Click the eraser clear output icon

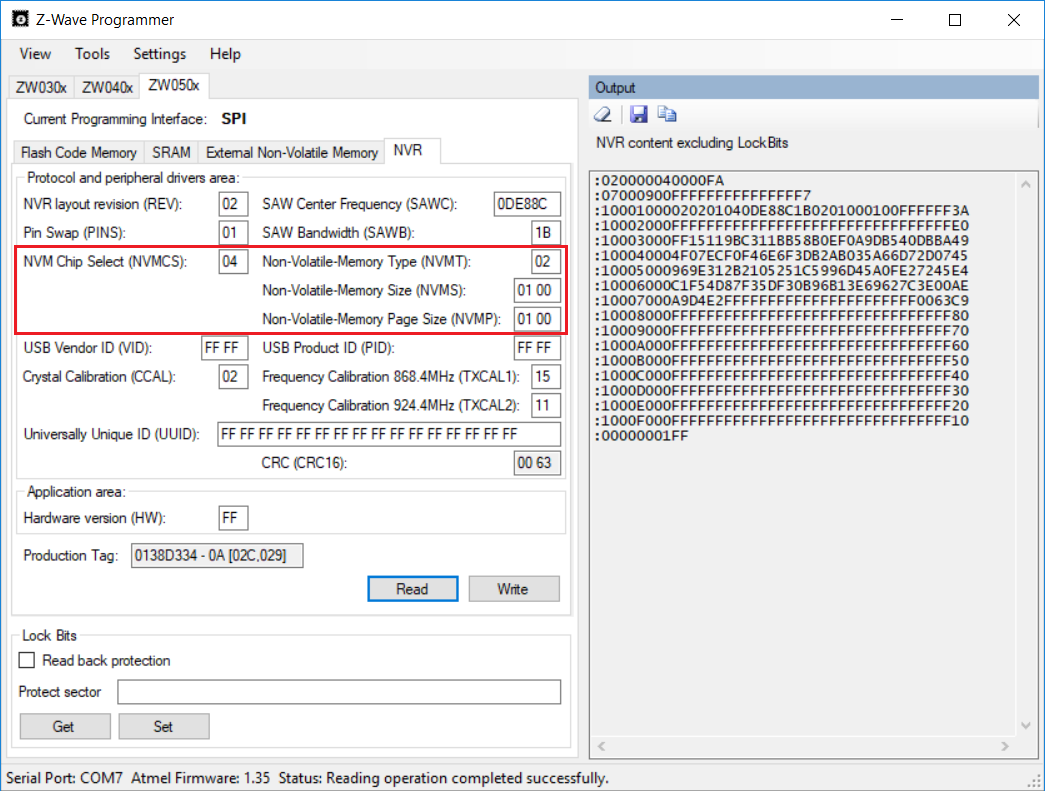(603, 114)
